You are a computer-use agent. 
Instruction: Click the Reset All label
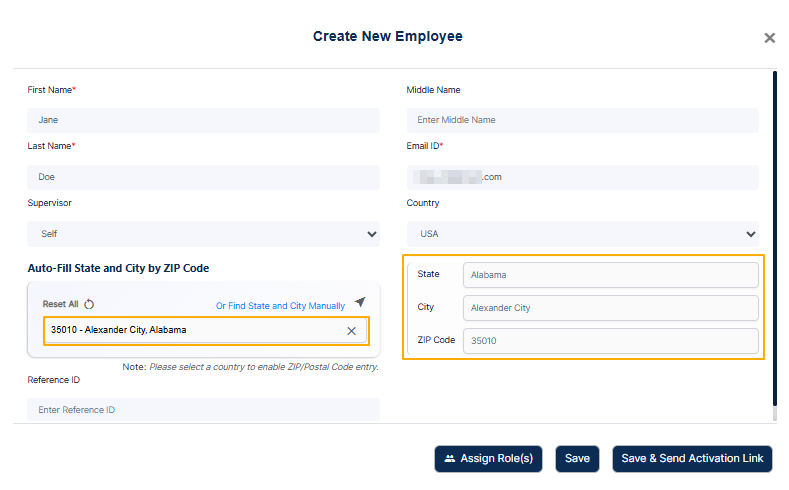pyautogui.click(x=60, y=304)
